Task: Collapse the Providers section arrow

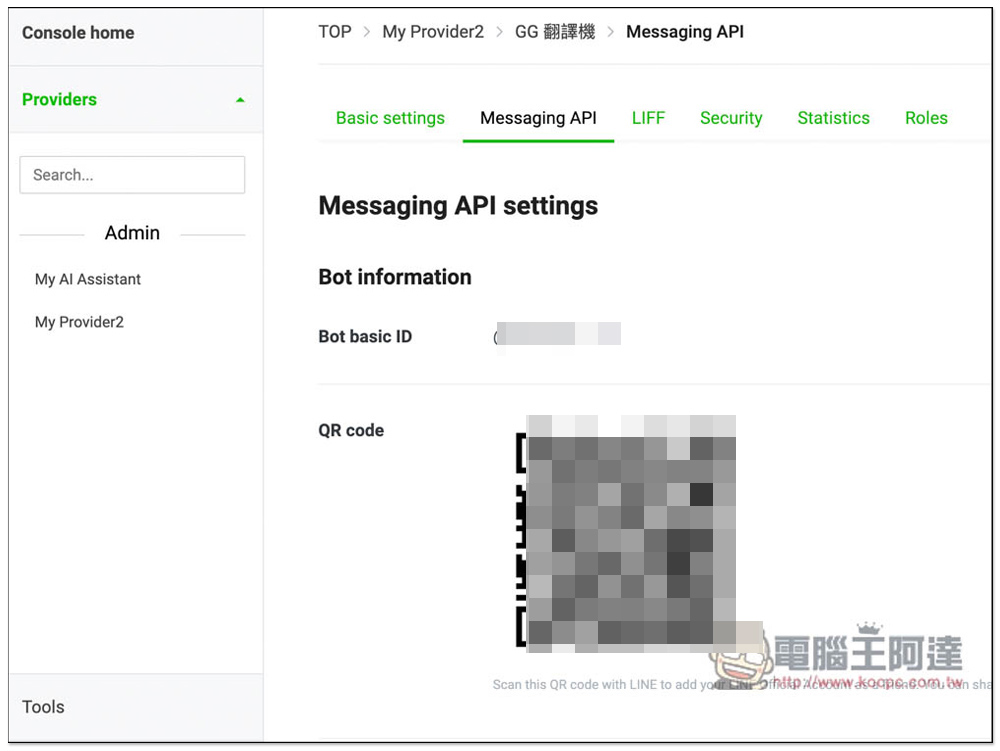Action: tap(240, 100)
